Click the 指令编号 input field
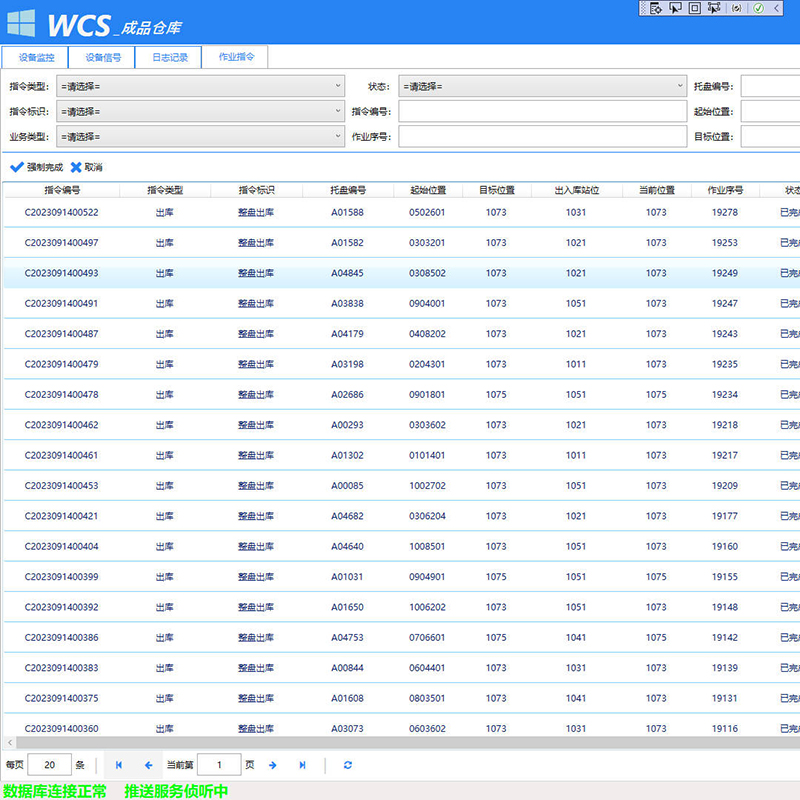Screen dimensions: 800x800 click(x=542, y=111)
